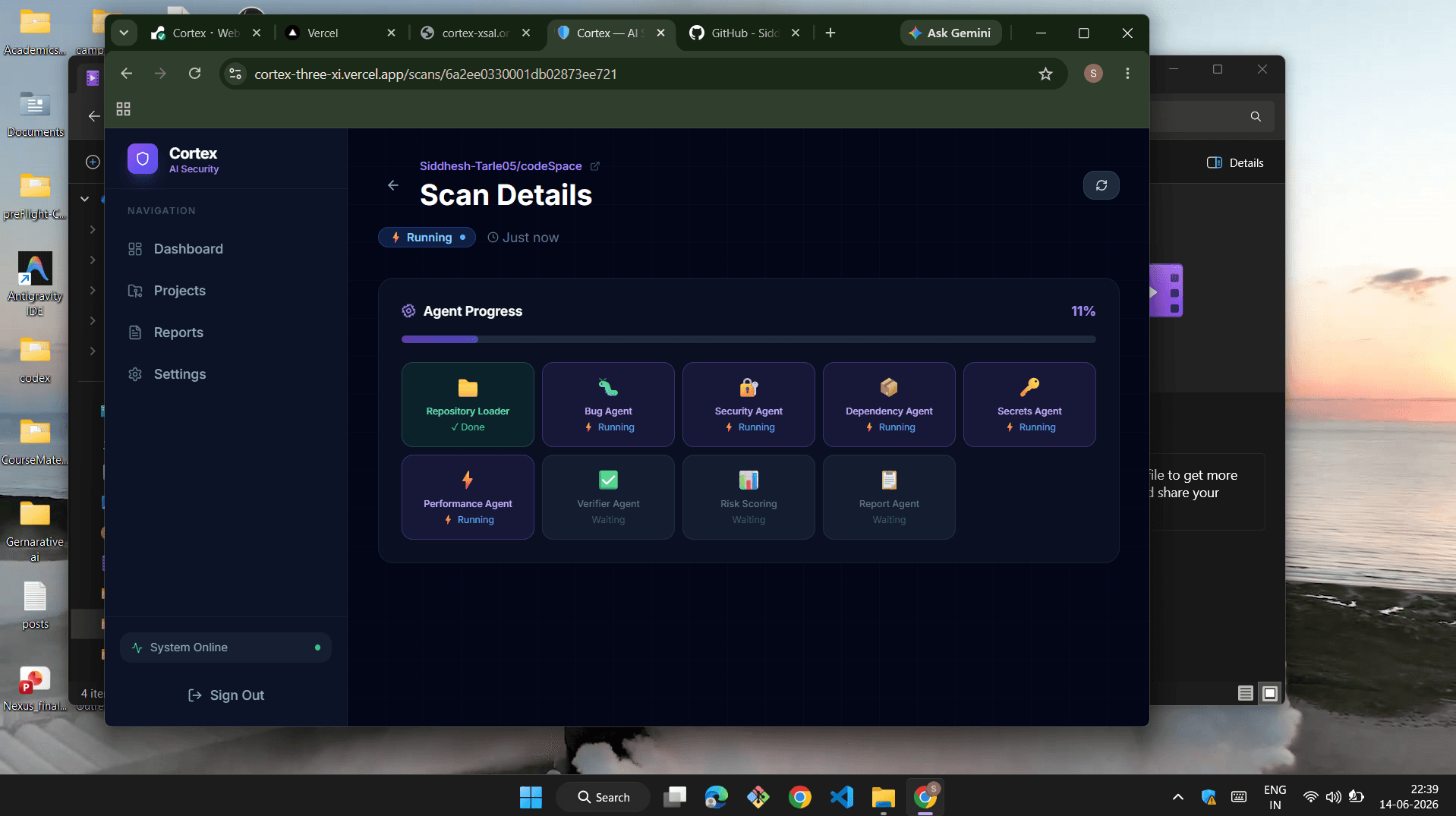Click the Windows Start button
This screenshot has width=1456, height=816.
click(x=531, y=797)
